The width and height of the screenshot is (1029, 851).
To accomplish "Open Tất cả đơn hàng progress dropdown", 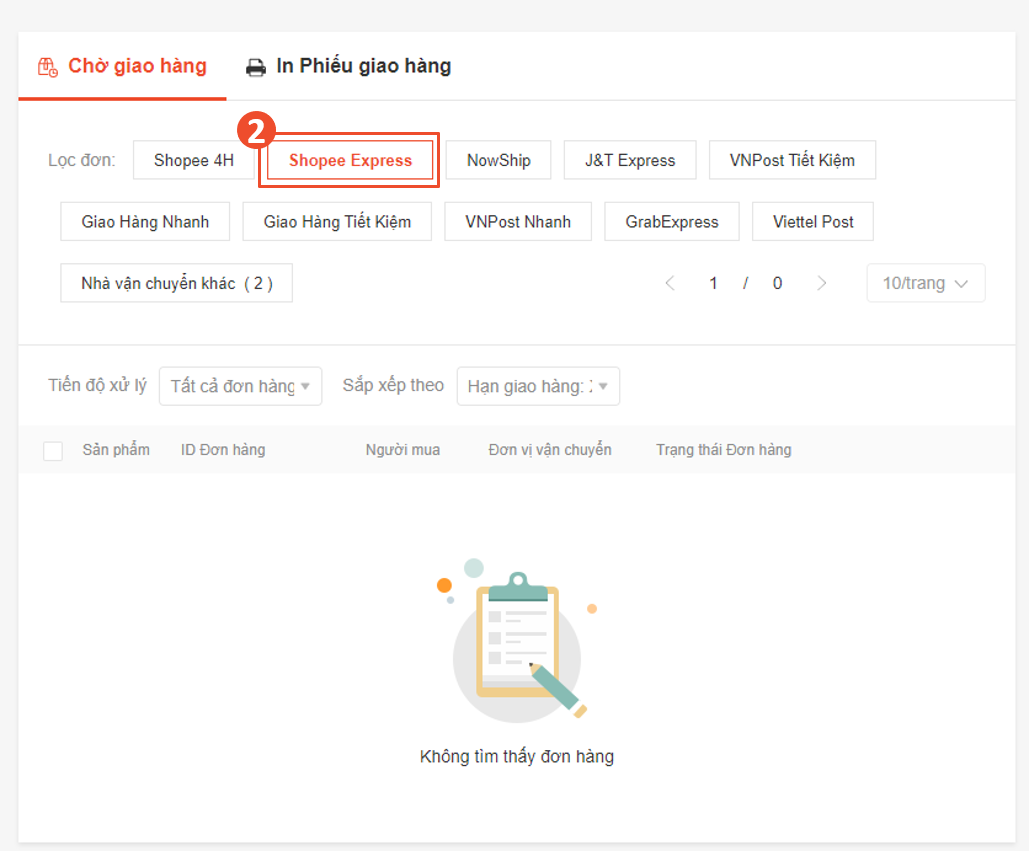I will pyautogui.click(x=240, y=386).
